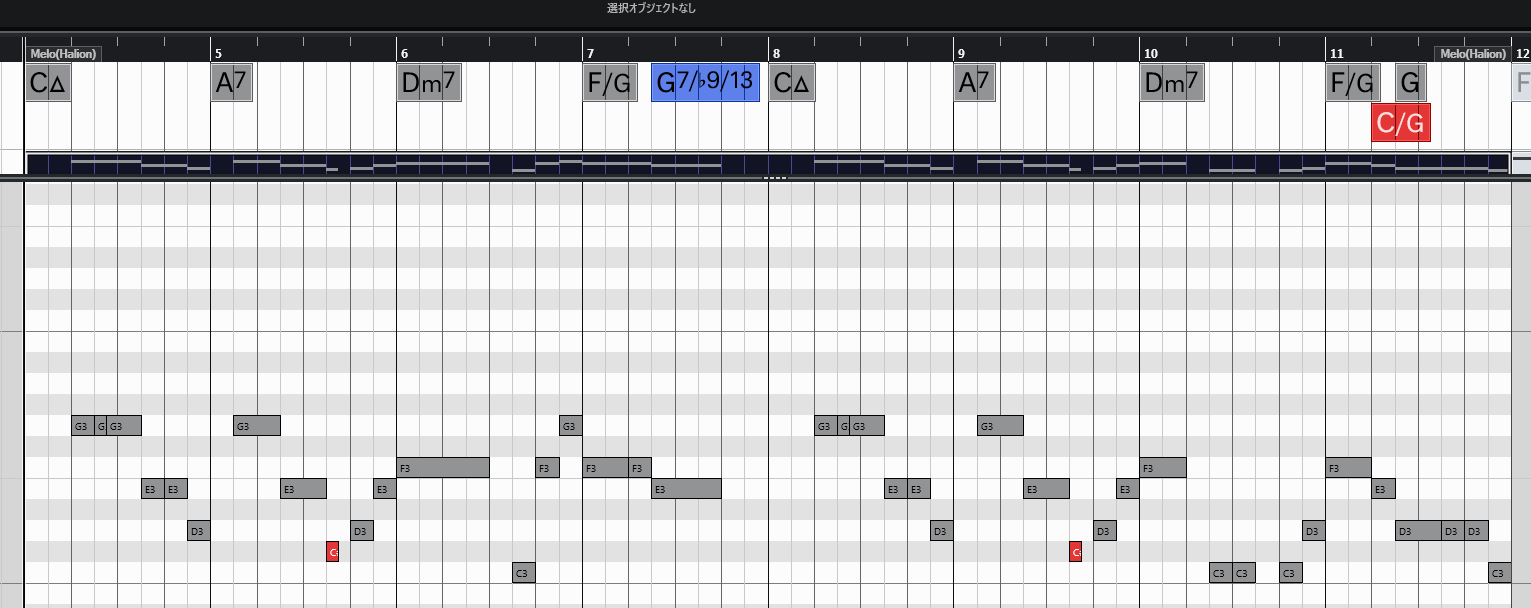The width and height of the screenshot is (1531, 608).
Task: Select the red C/G chord event
Action: click(x=1400, y=123)
